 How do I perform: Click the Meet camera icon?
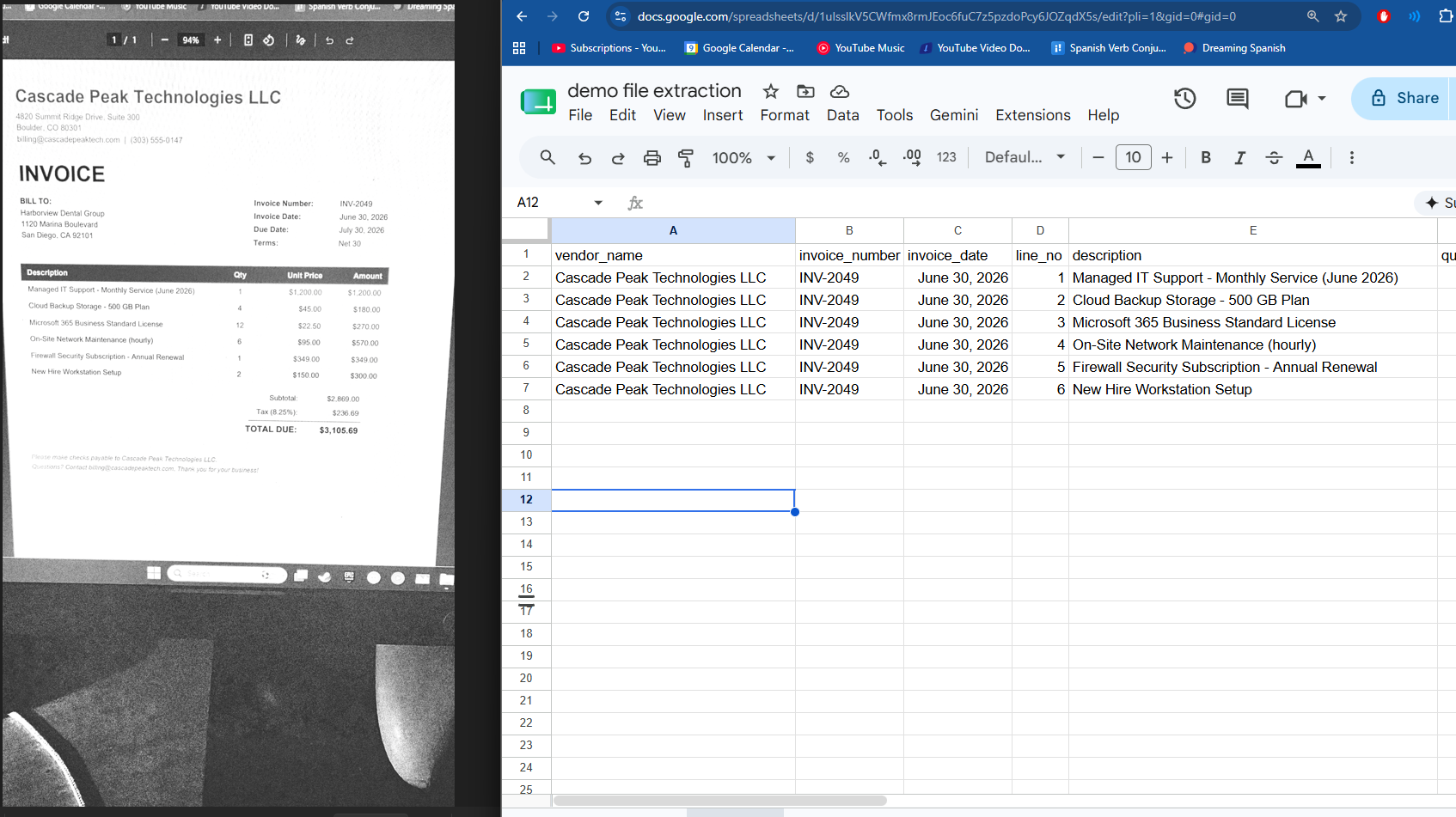coord(1295,99)
